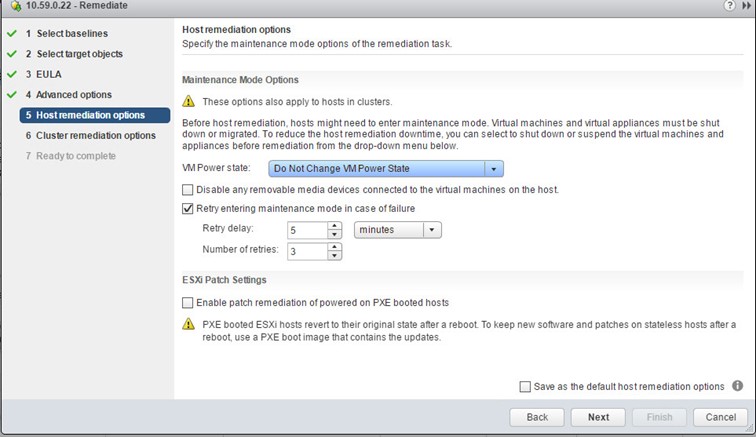Go to step 4 Advanced options
This screenshot has width=756, height=437.
click(x=68, y=95)
